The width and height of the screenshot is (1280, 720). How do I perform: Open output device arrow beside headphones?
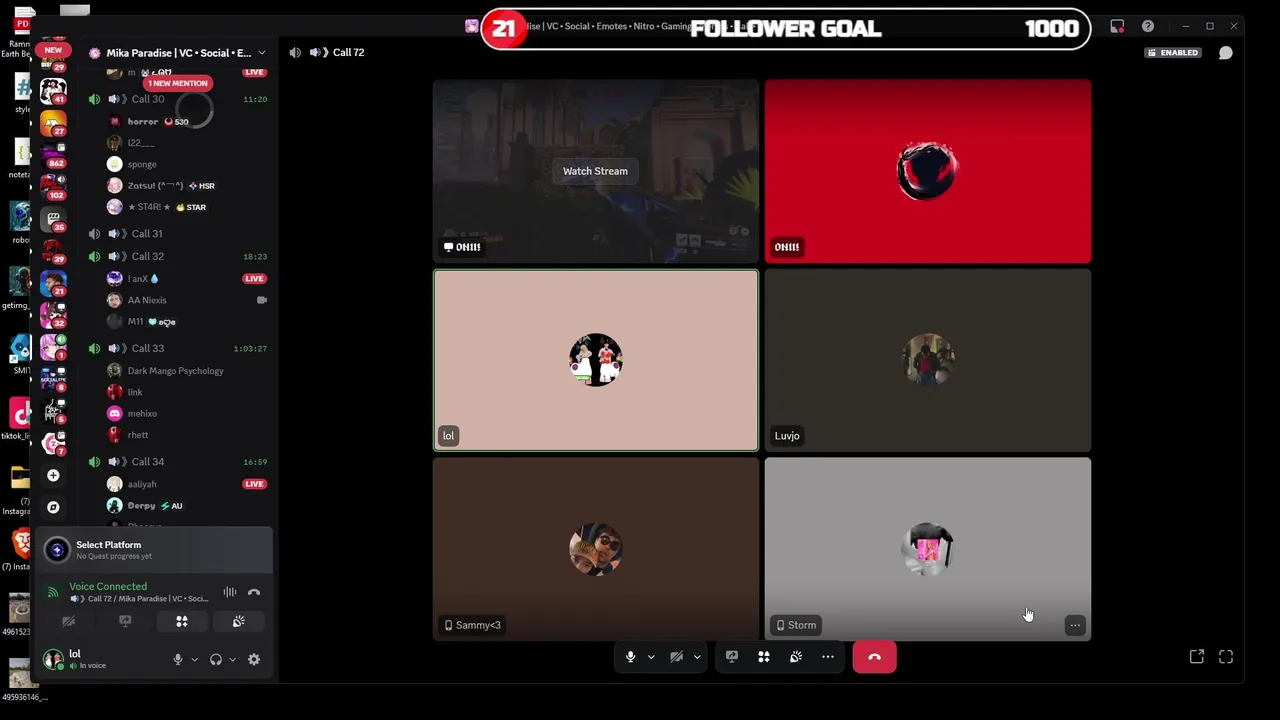pyautogui.click(x=232, y=660)
